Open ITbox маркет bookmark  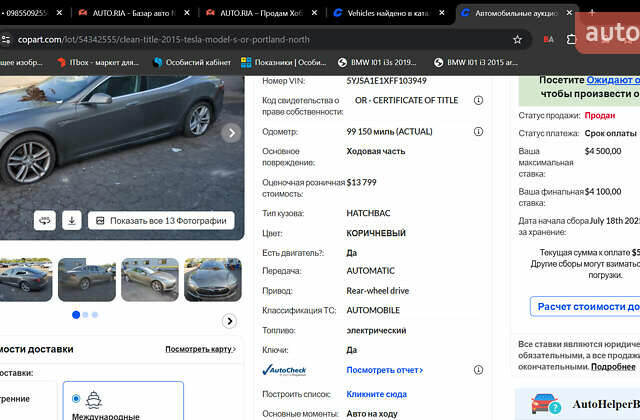tap(98, 62)
